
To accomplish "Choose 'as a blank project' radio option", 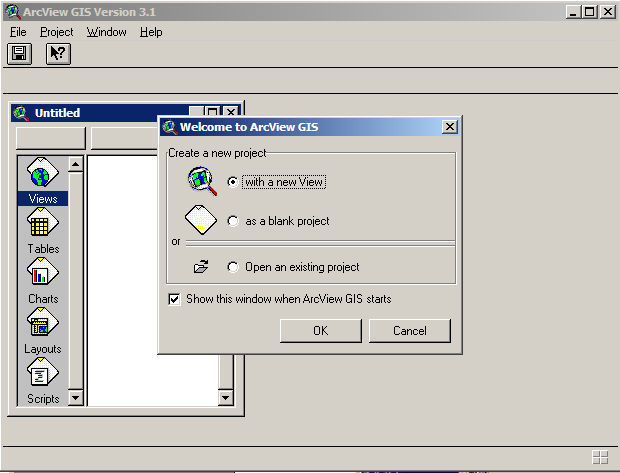I will 232,221.
